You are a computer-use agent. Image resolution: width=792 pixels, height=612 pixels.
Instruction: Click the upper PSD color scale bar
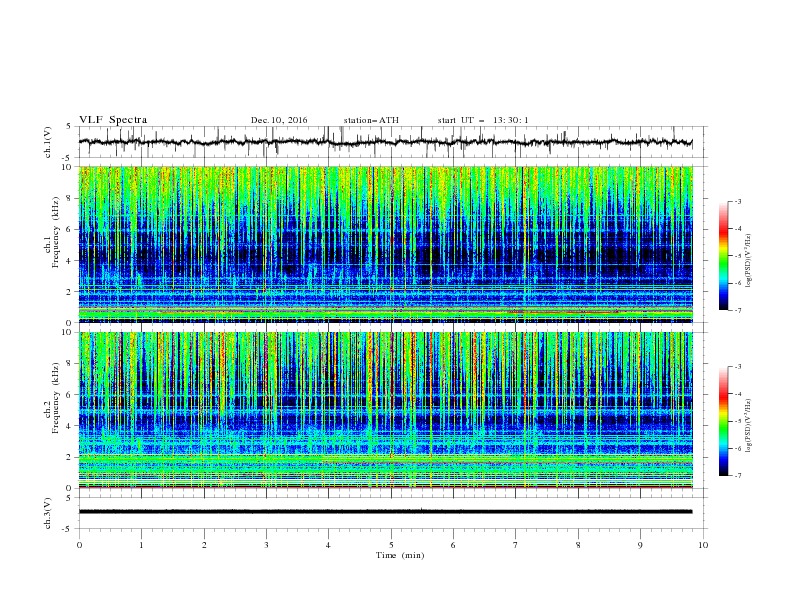tap(723, 256)
